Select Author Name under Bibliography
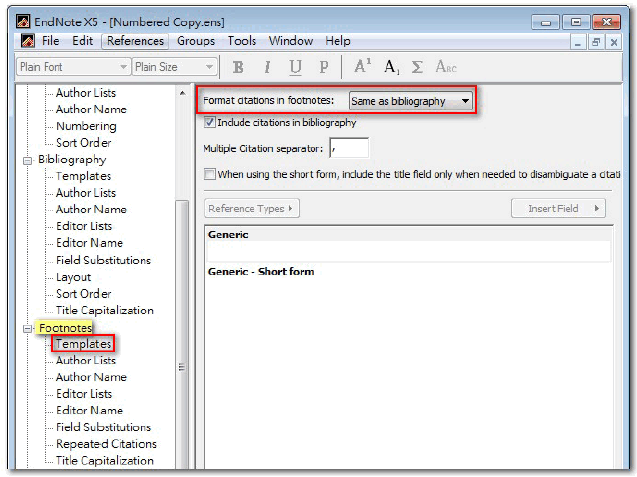637x477 pixels. [91, 209]
